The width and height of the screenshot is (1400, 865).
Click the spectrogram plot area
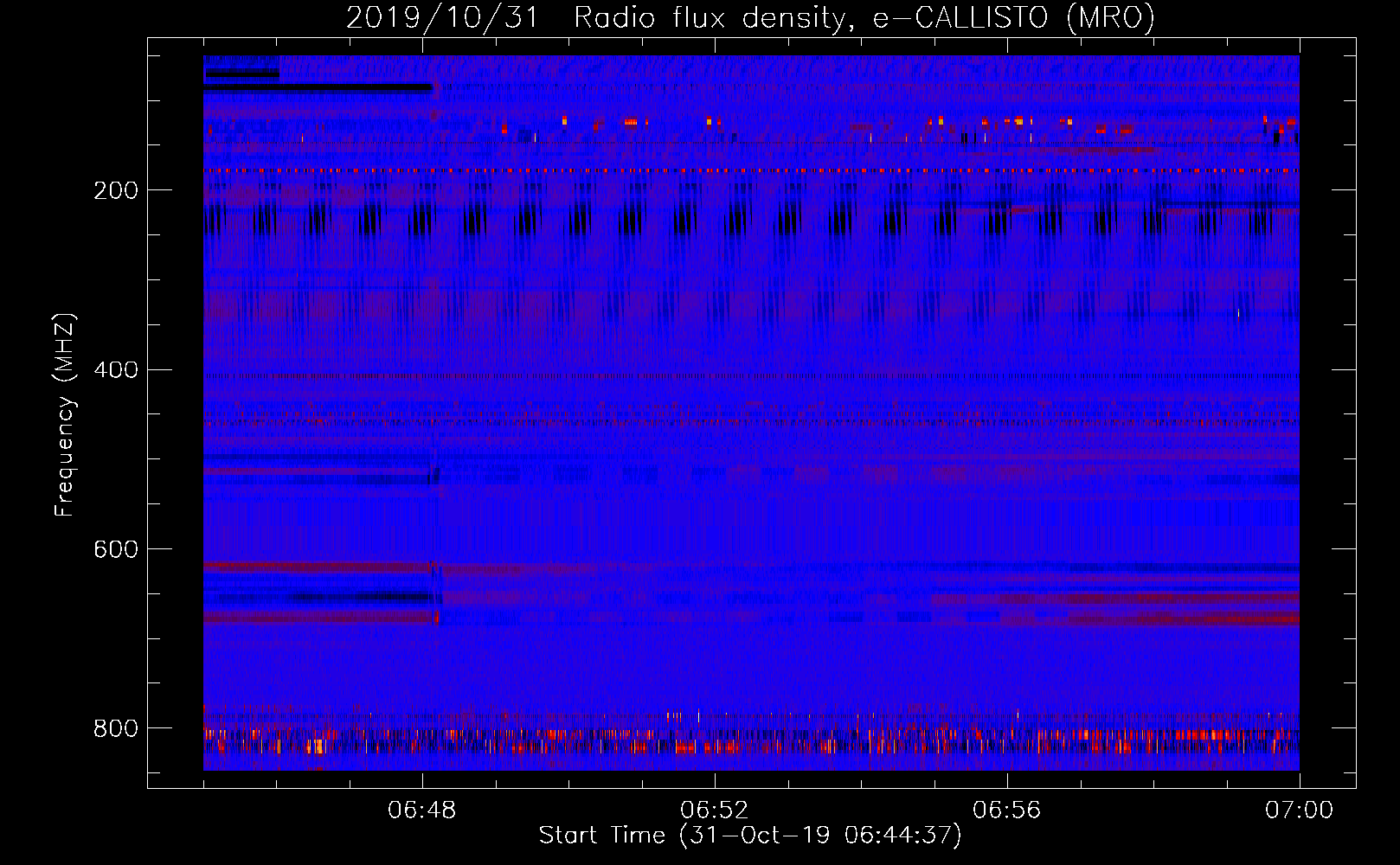pyautogui.click(x=751, y=413)
